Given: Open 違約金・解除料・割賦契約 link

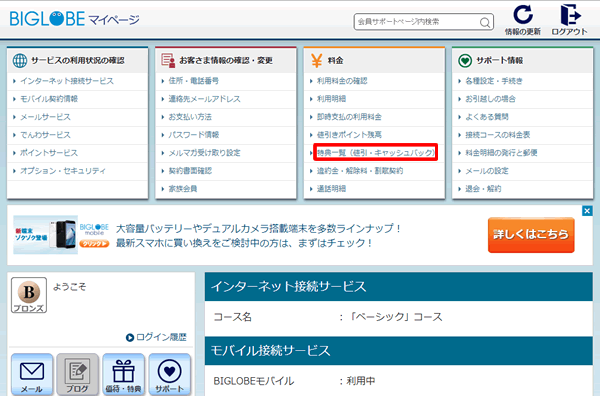Looking at the screenshot, I should [360, 171].
